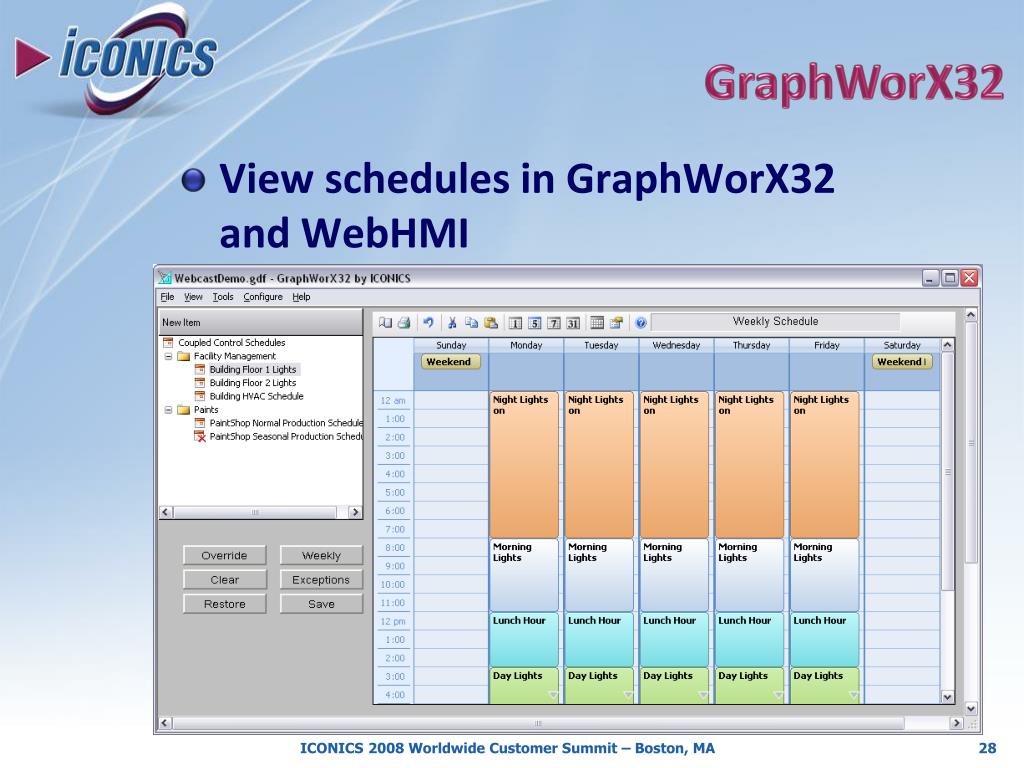The image size is (1024, 768).
Task: Switch to 31-day month view icon
Action: [x=573, y=323]
